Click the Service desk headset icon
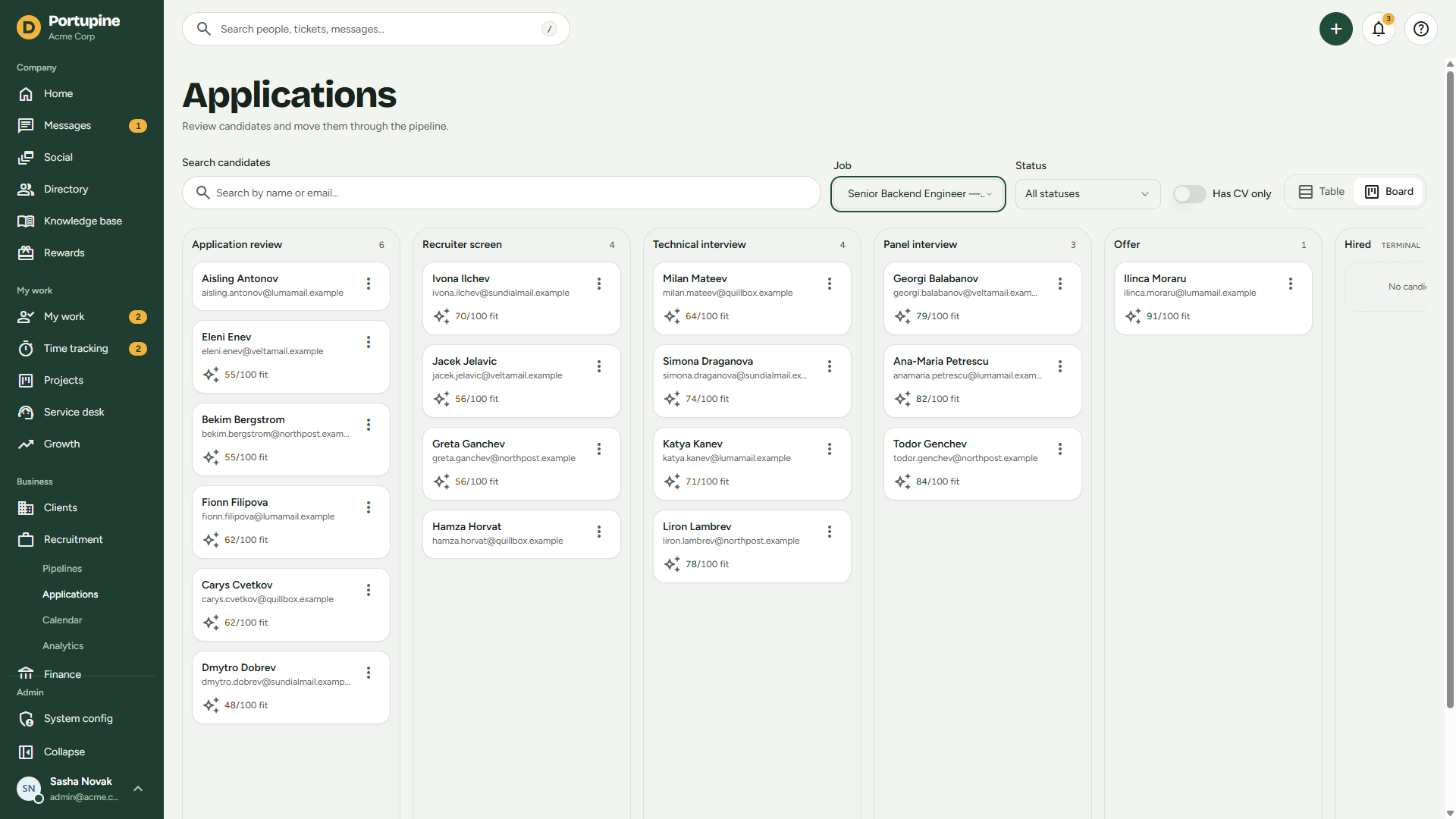The width and height of the screenshot is (1456, 819). pos(26,412)
